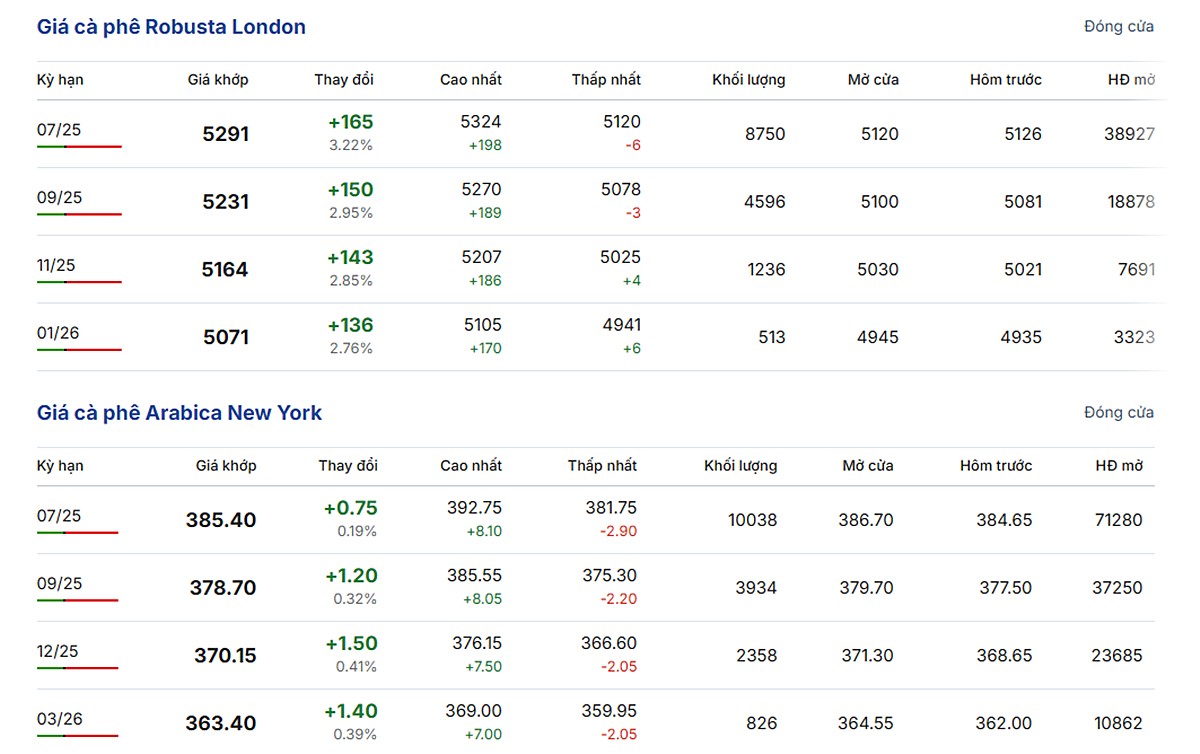Click the open interest value 23685
Image resolution: width=1200 pixels, height=754 pixels.
click(x=1117, y=657)
